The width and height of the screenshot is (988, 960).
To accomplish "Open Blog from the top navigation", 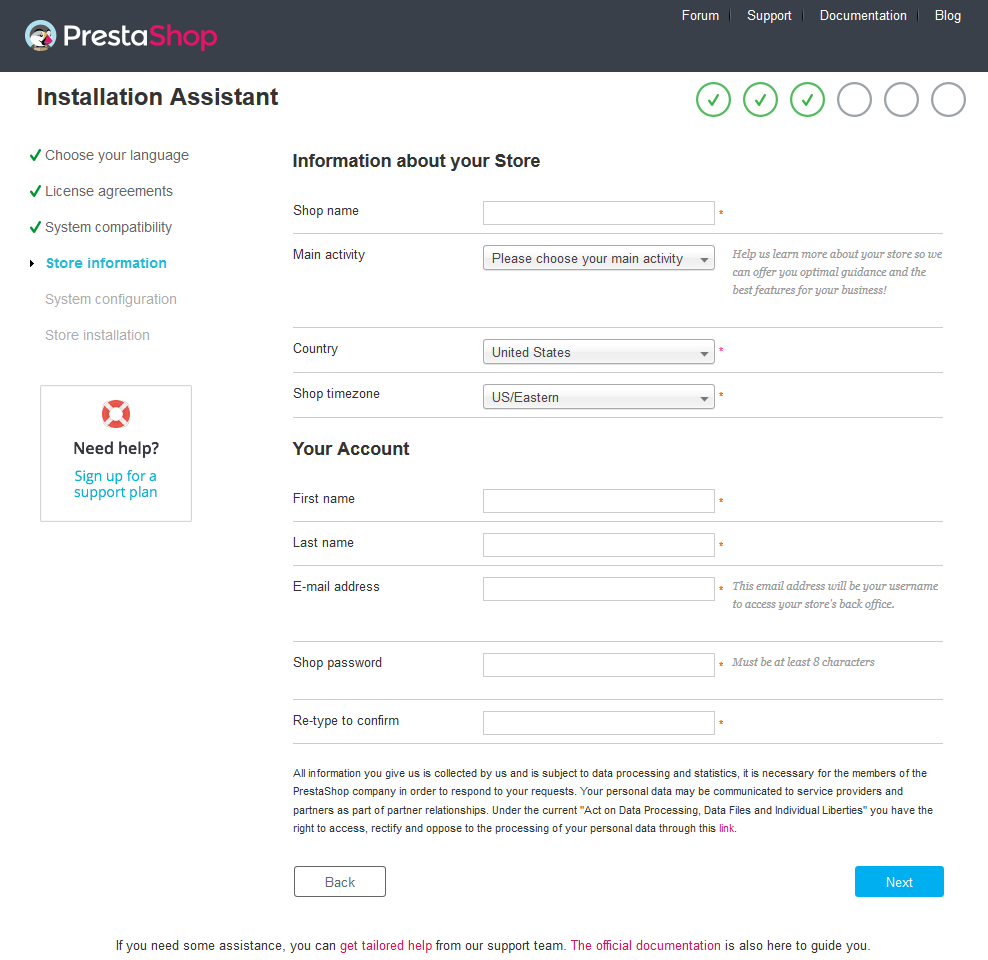I will tap(947, 15).
